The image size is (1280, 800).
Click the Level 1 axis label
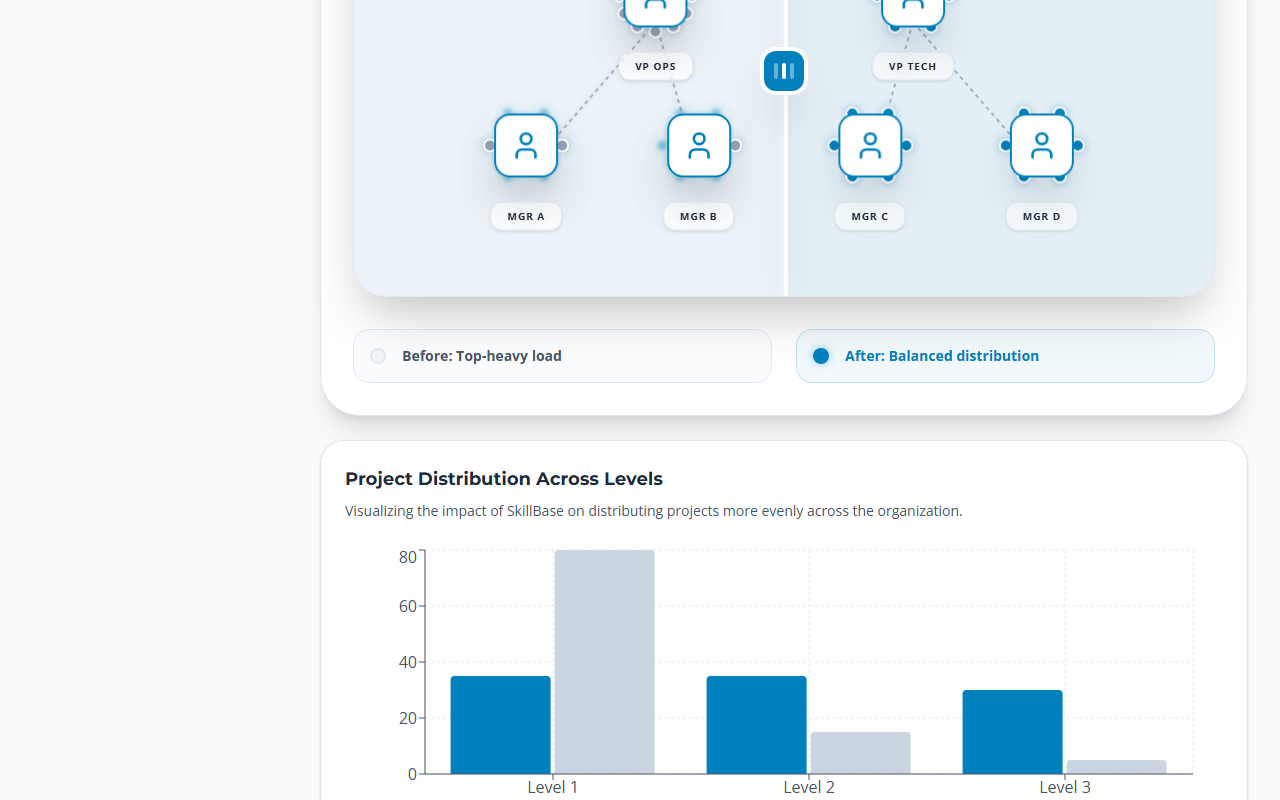552,787
